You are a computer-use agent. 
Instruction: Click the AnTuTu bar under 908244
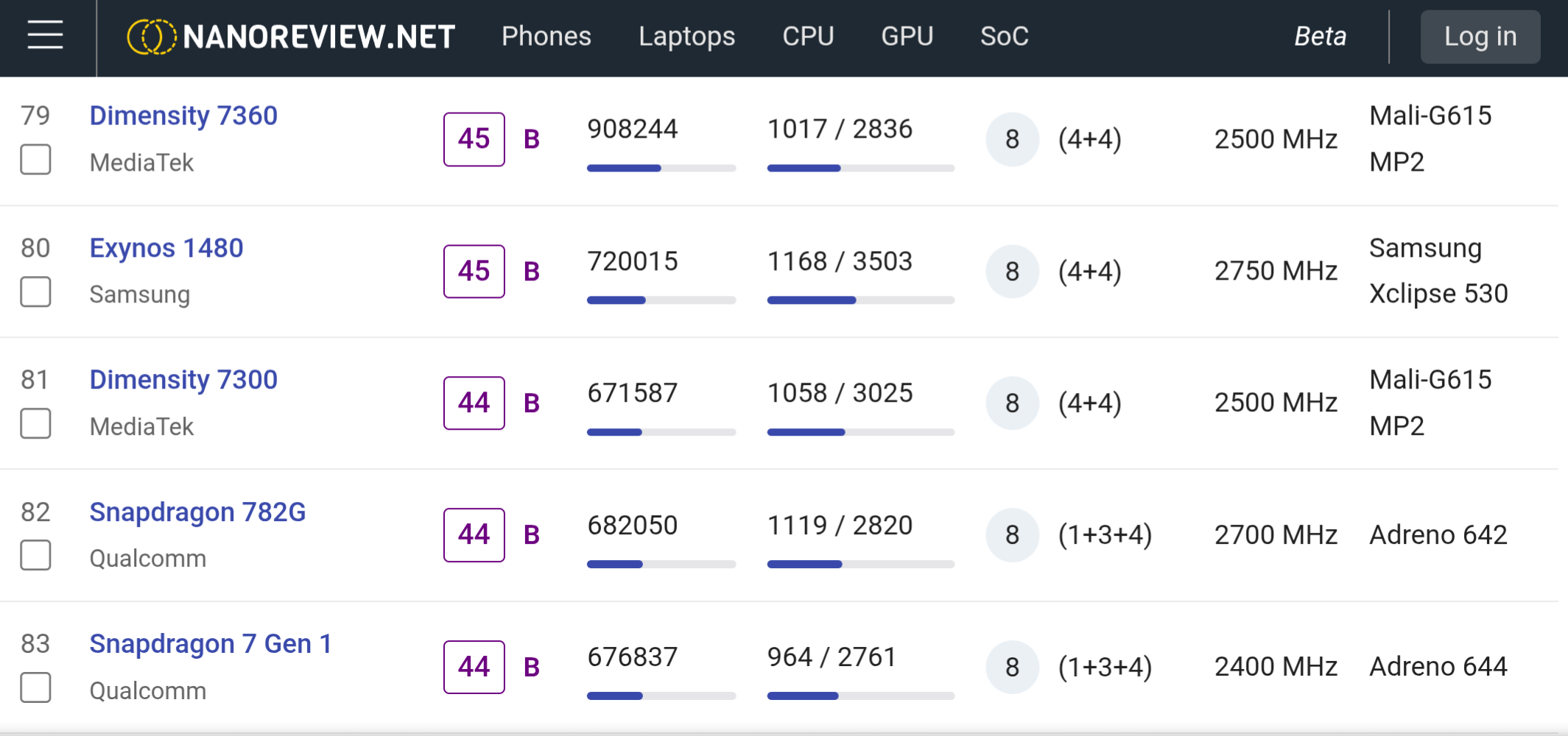tap(661, 168)
